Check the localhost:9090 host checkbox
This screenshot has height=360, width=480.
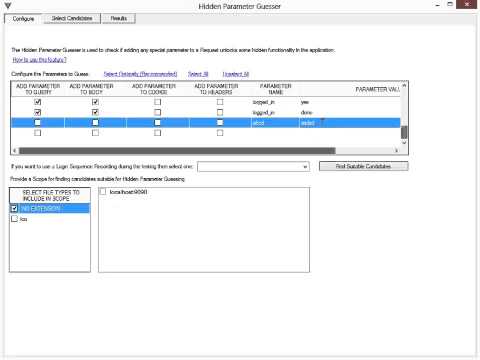click(x=103, y=192)
